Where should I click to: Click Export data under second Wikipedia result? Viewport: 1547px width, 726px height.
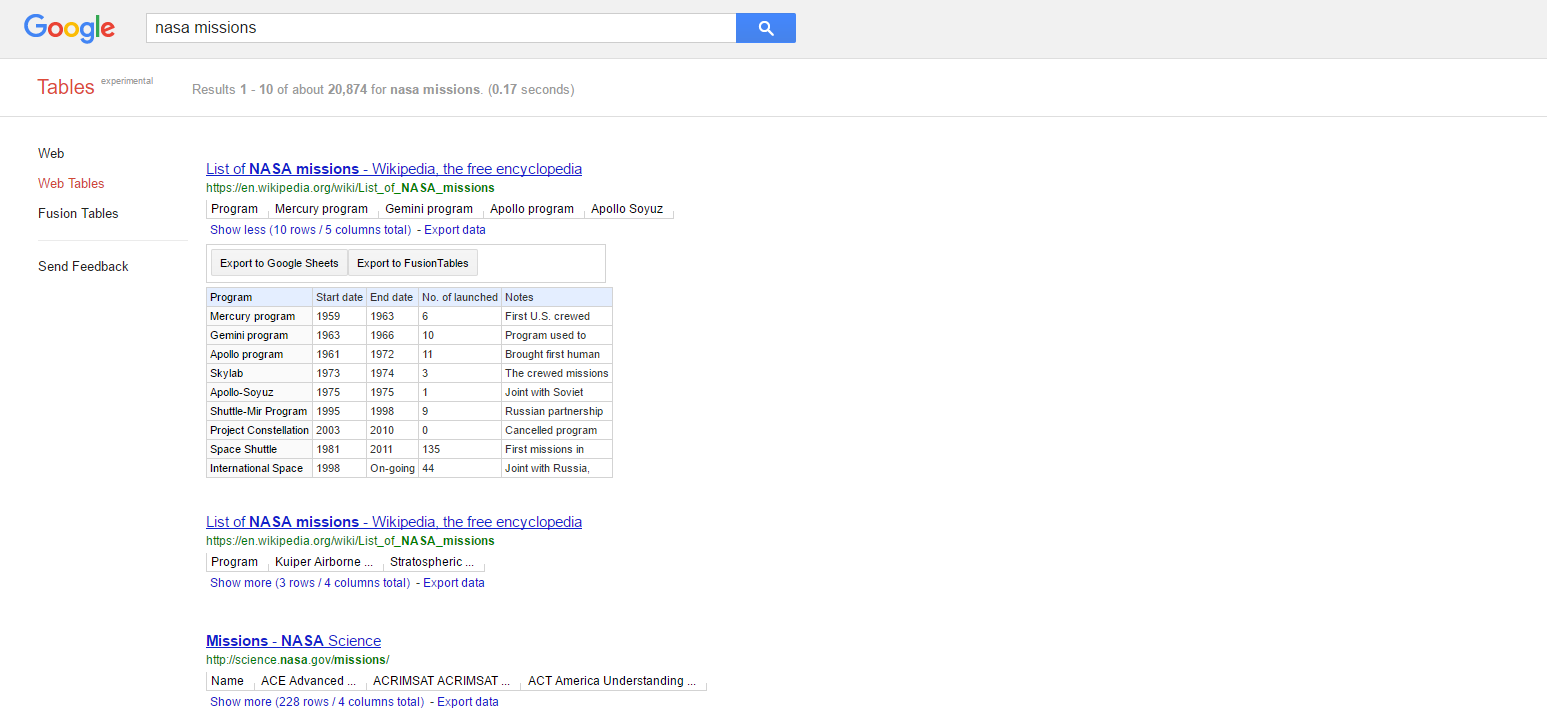click(453, 583)
